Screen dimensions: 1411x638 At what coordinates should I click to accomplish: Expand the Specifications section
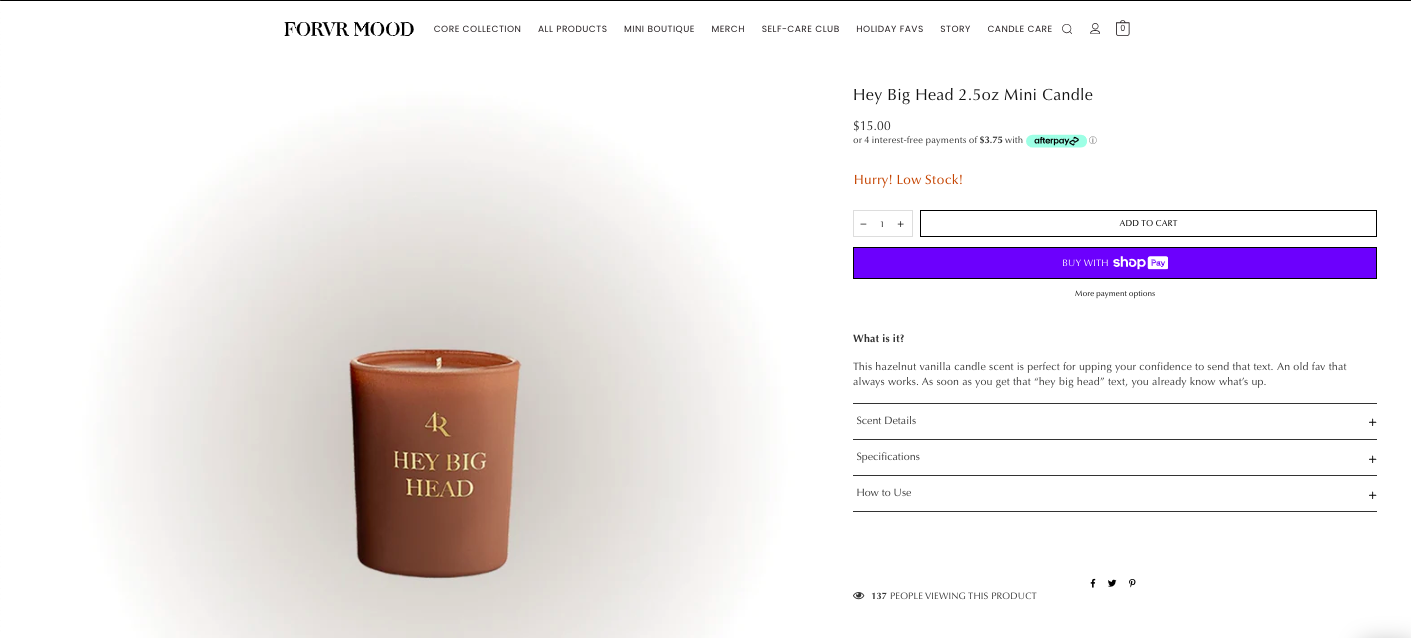(x=1115, y=457)
